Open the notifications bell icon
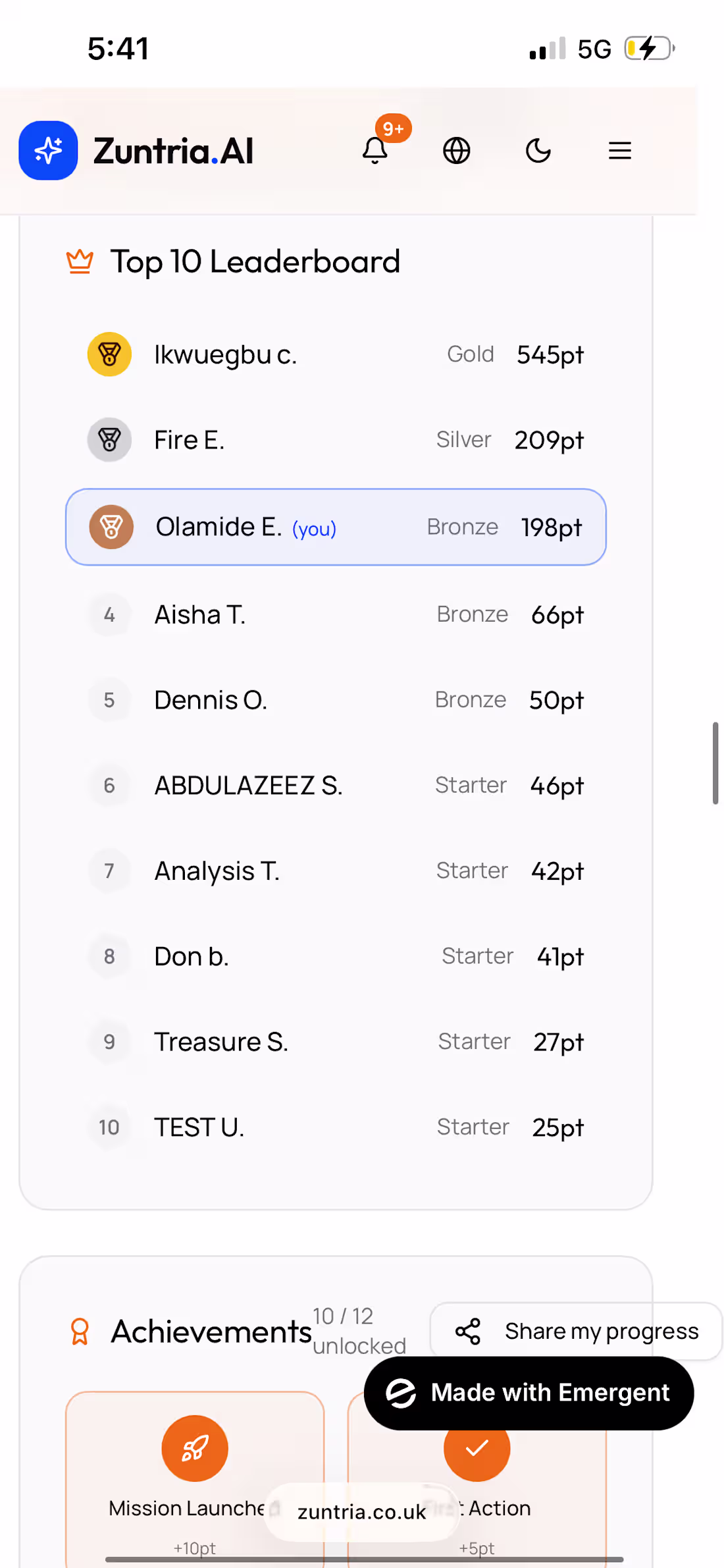 (375, 151)
